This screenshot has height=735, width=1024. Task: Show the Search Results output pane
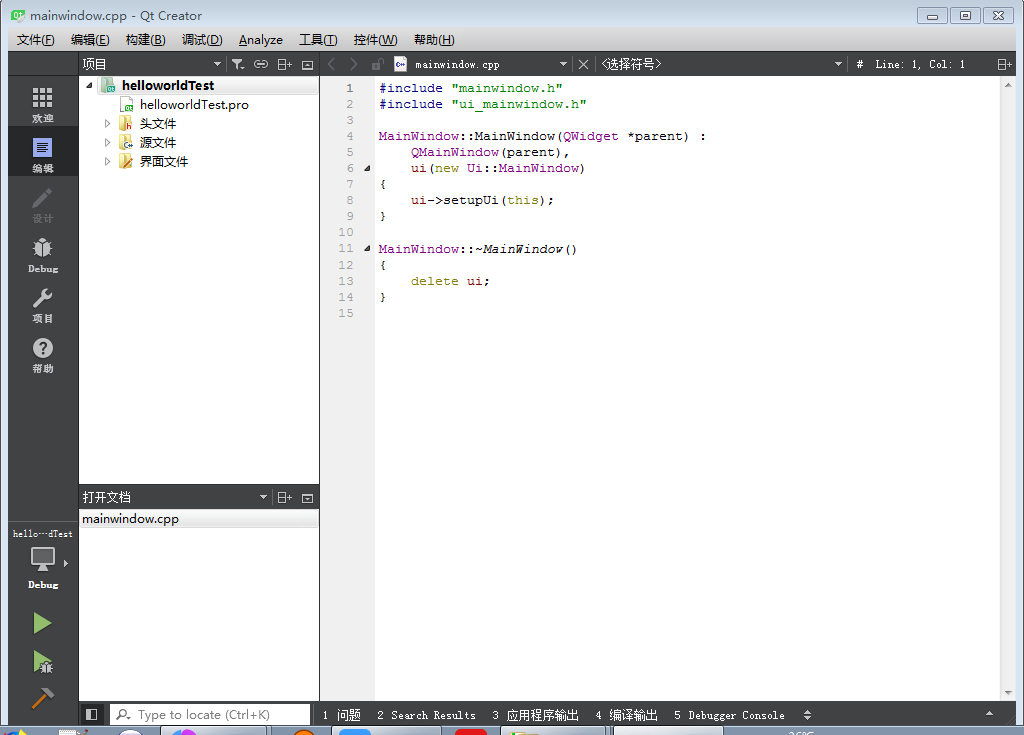pos(426,715)
